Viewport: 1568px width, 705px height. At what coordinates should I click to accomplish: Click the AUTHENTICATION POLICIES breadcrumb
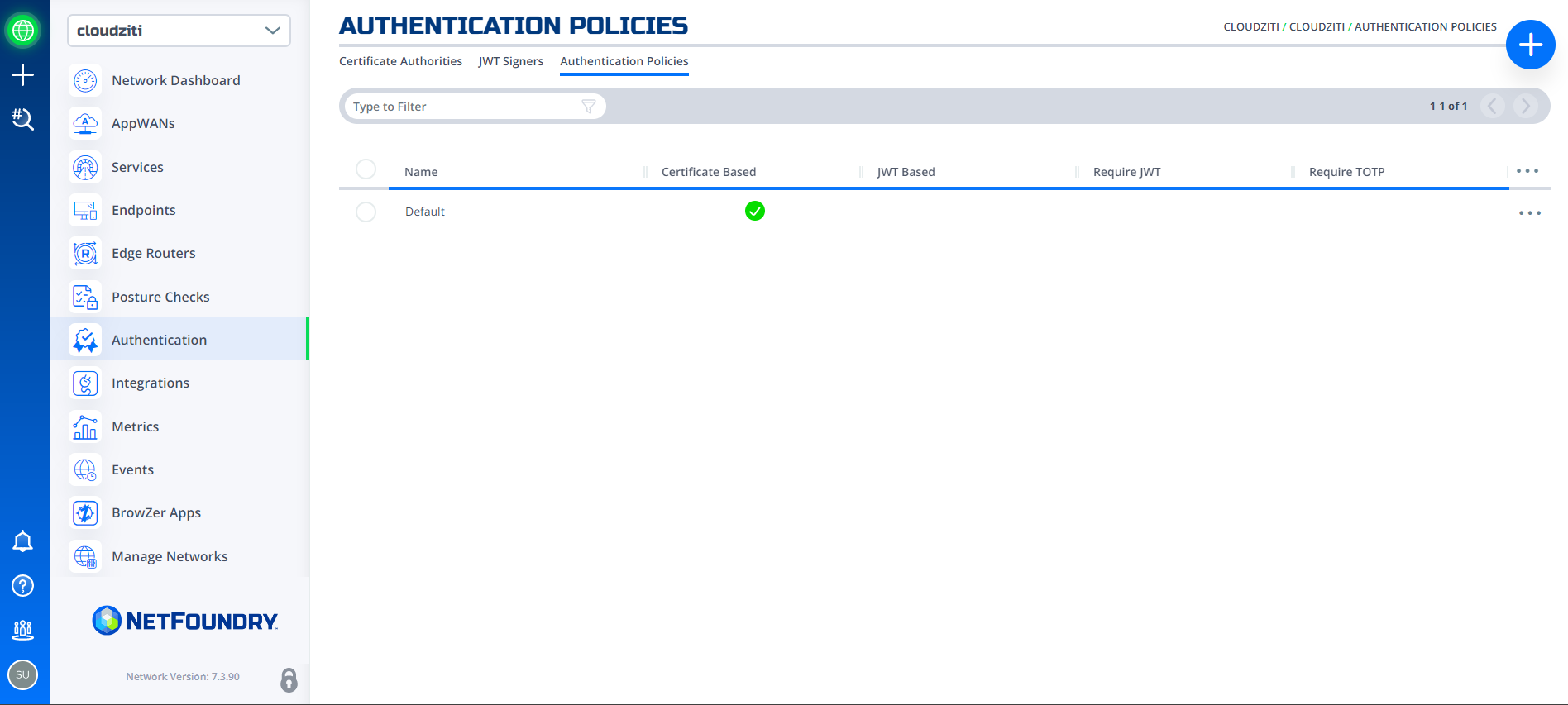(x=1426, y=27)
